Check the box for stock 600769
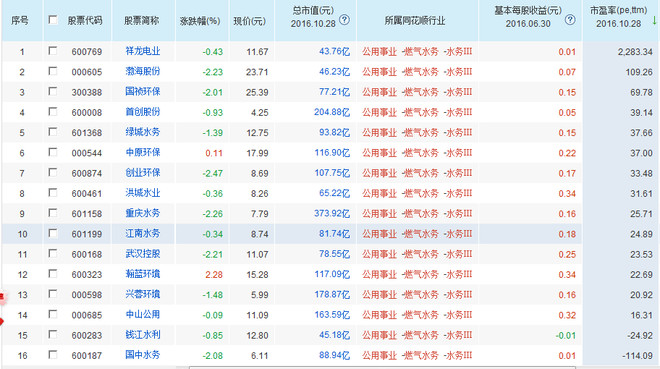Viewport: 660px width, 369px height. (x=53, y=51)
